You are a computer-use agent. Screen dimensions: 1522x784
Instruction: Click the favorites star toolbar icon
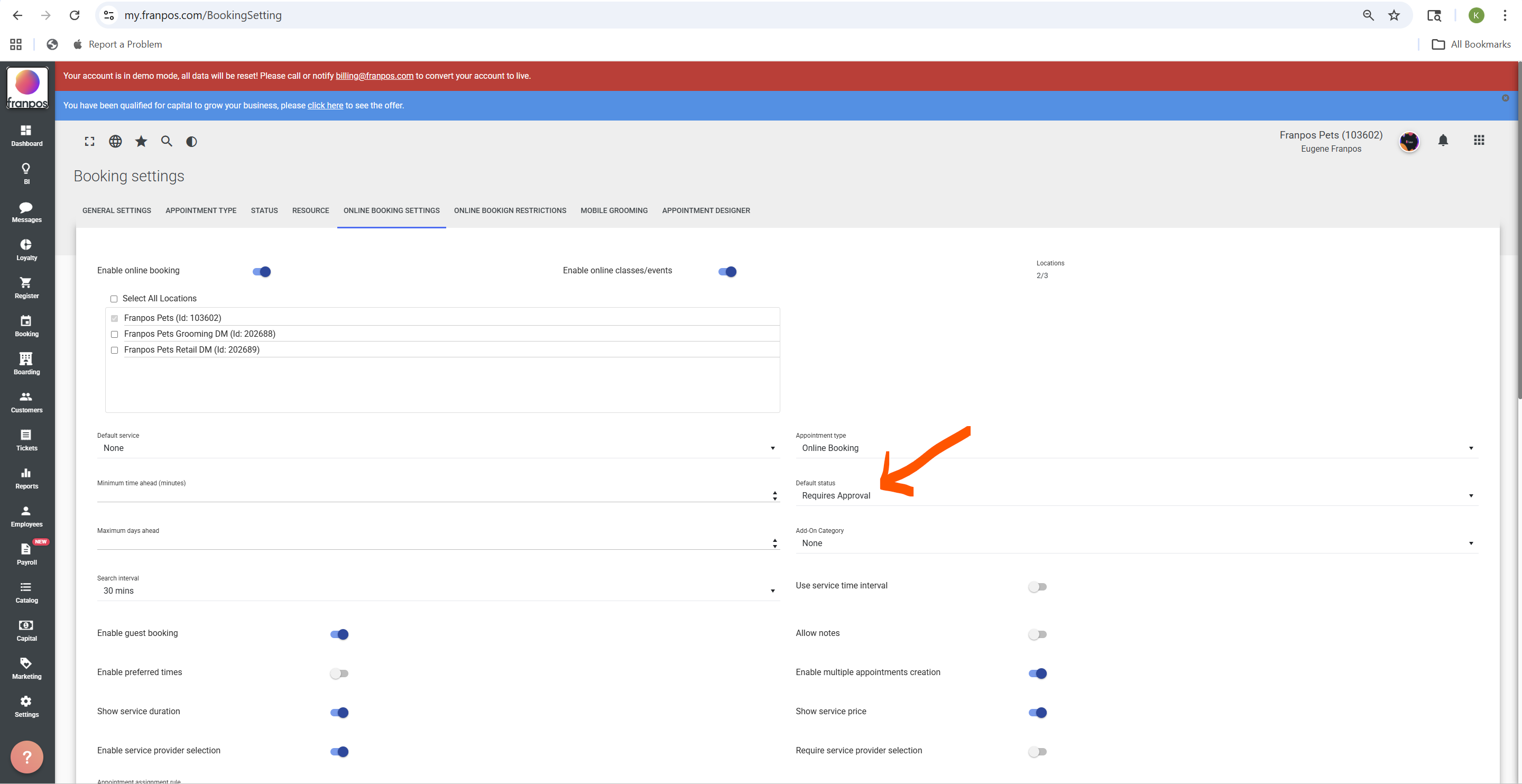pyautogui.click(x=141, y=142)
